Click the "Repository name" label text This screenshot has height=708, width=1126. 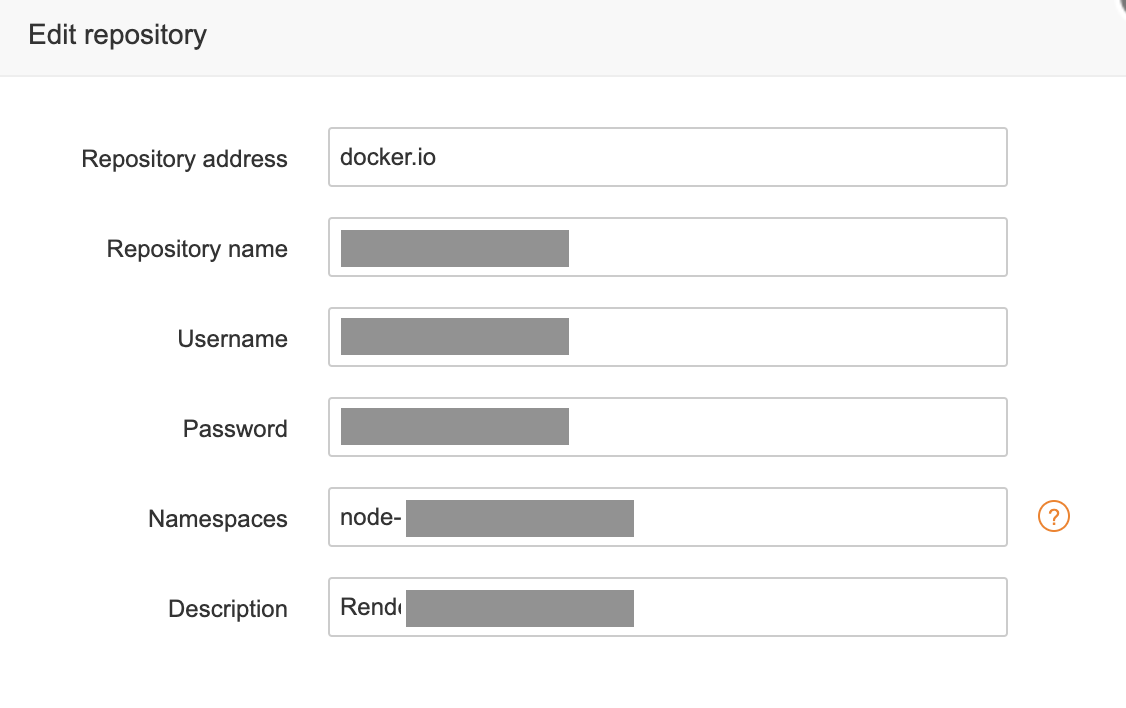pyautogui.click(x=197, y=249)
